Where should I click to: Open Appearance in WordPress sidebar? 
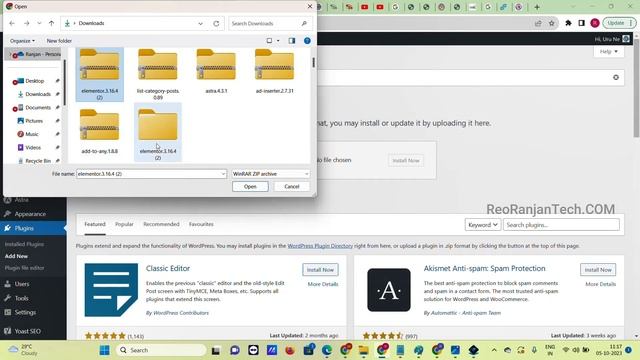30,214
